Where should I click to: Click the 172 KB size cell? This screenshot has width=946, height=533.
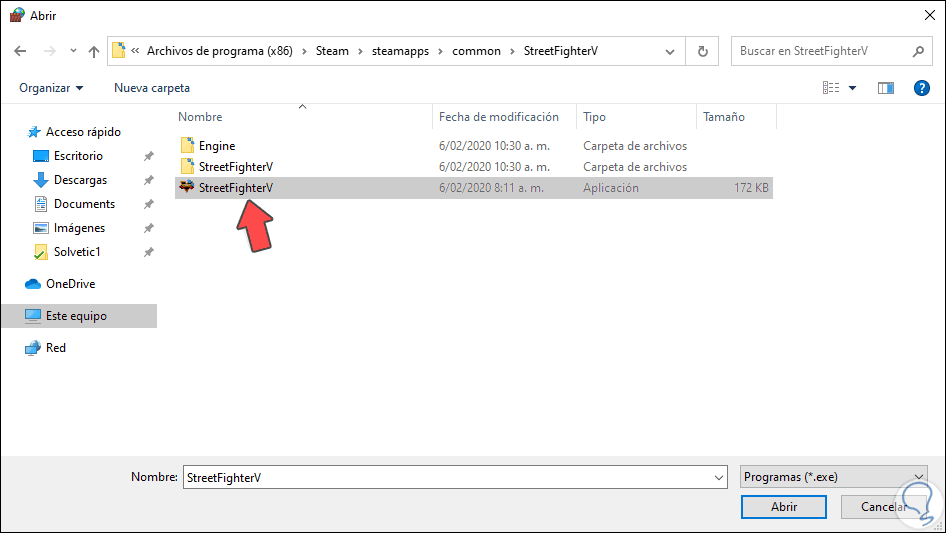pos(751,188)
